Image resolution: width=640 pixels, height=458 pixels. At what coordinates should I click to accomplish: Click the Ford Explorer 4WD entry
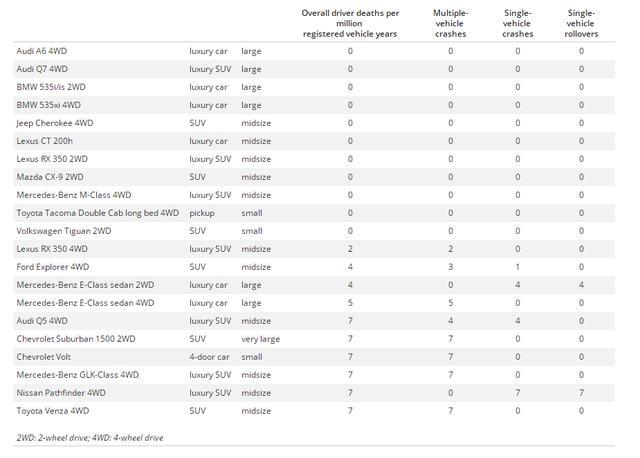(x=53, y=267)
